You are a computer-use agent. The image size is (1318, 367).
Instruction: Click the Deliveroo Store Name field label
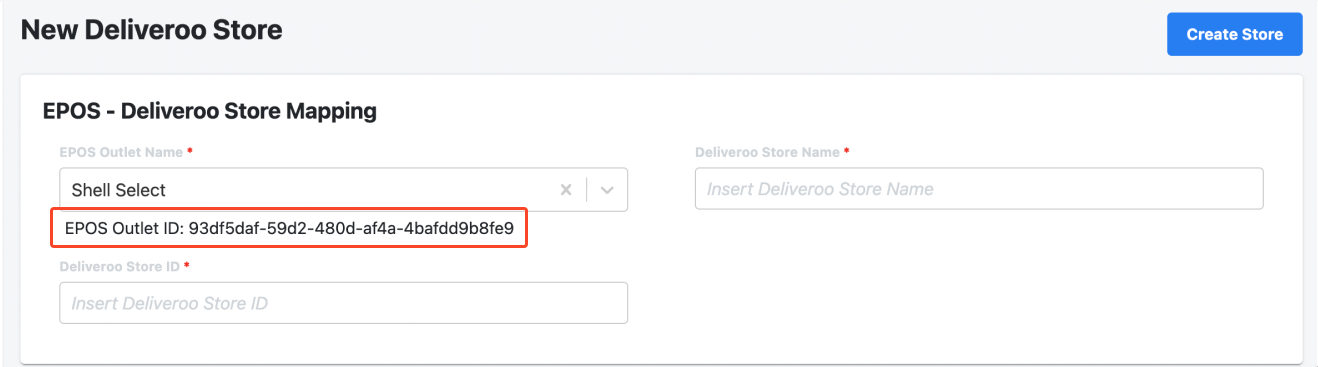(x=767, y=153)
